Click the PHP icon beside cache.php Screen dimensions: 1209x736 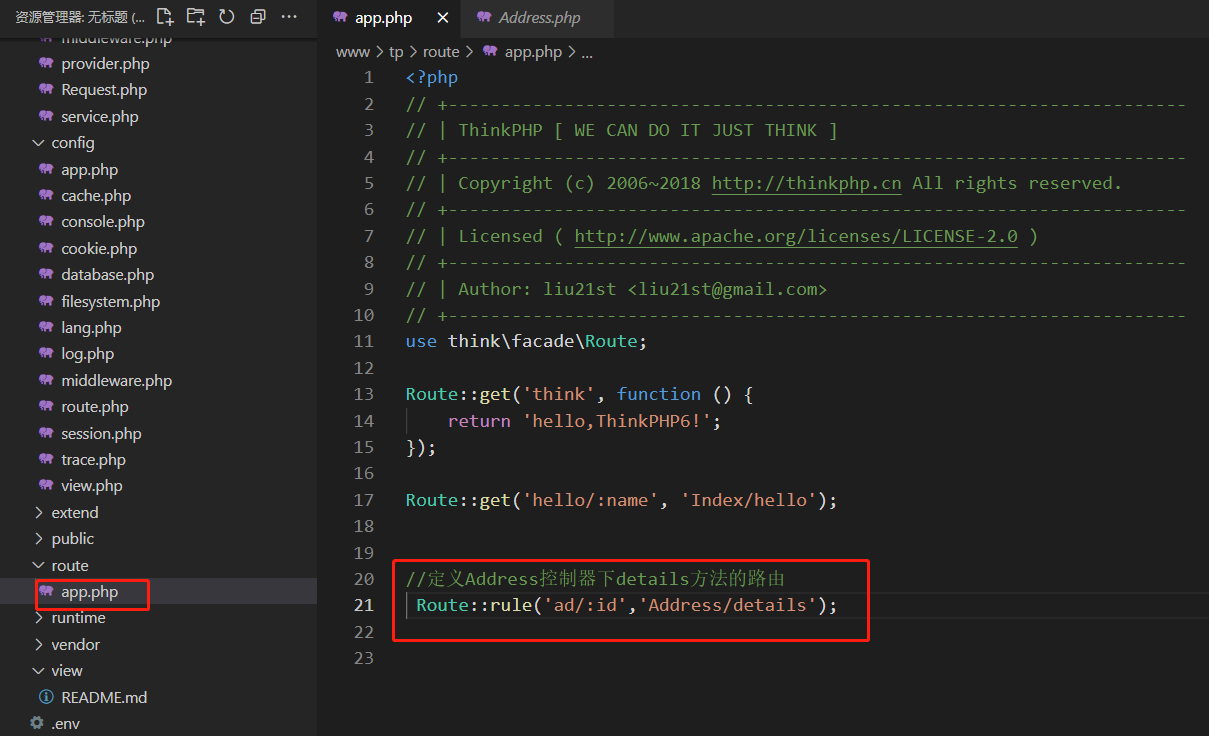46,196
